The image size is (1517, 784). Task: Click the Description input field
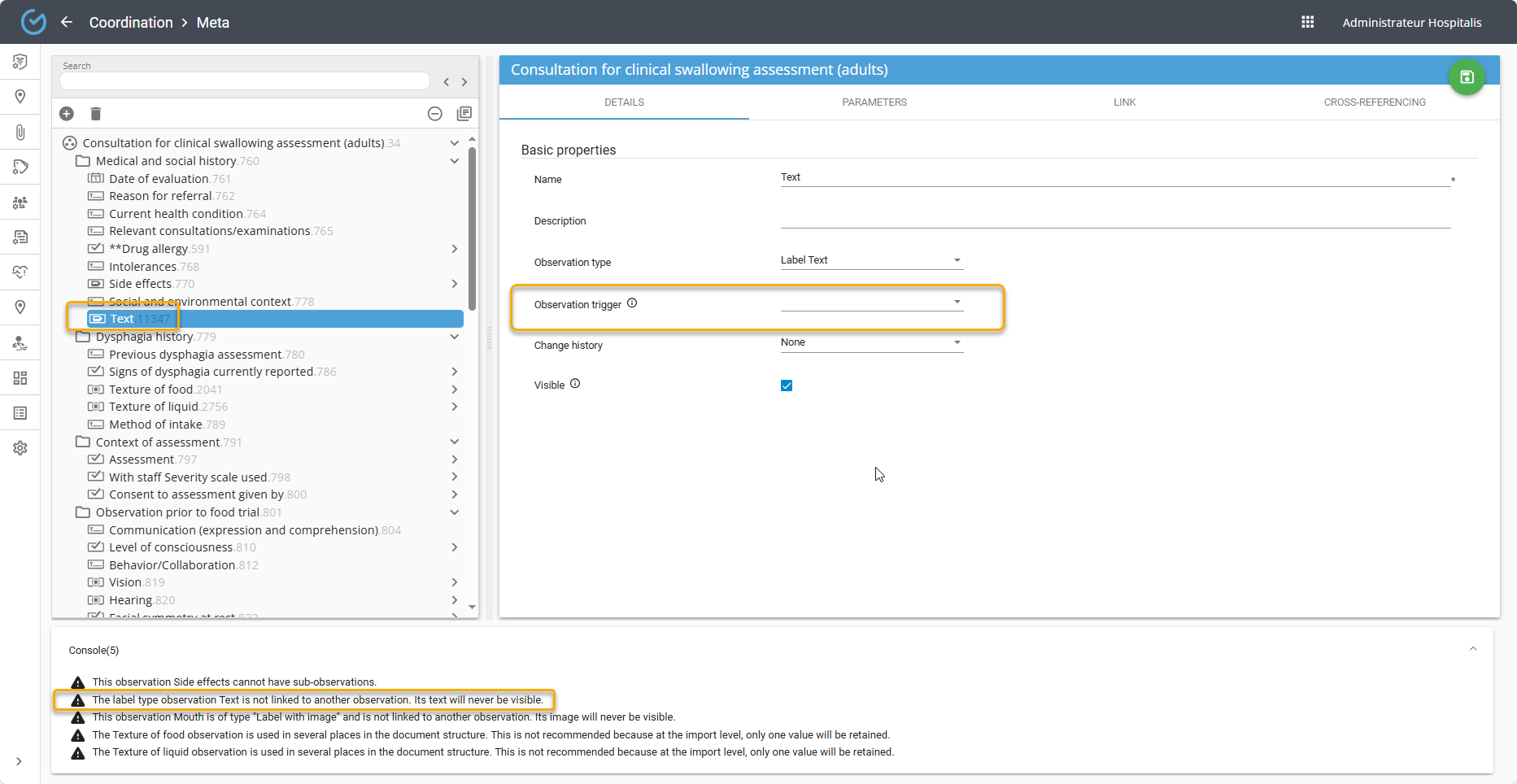point(1114,220)
